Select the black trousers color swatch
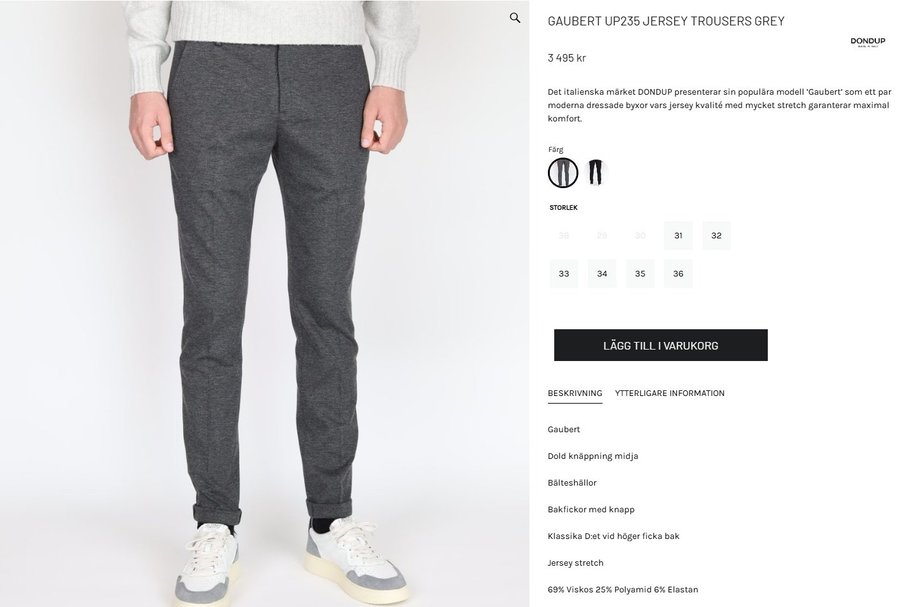900x607 pixels. 596,172
